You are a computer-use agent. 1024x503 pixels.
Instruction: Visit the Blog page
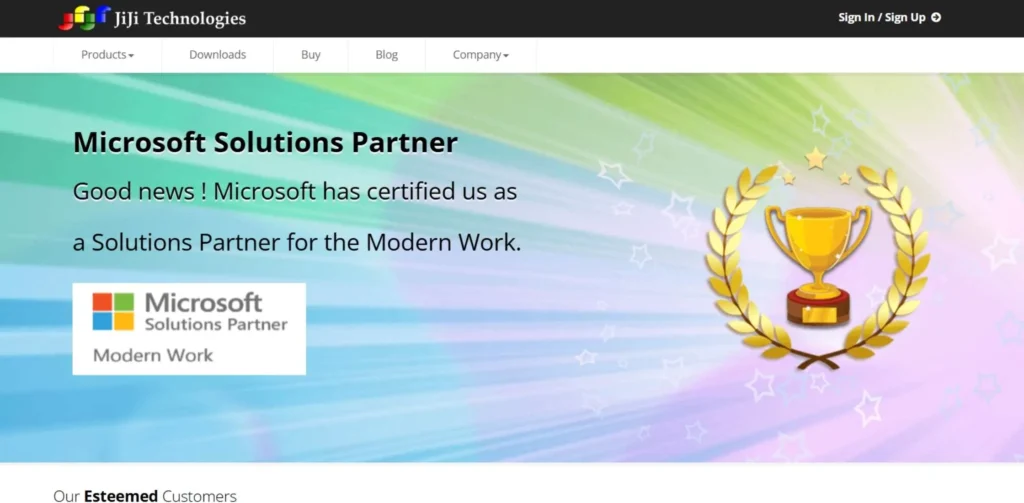[387, 55]
